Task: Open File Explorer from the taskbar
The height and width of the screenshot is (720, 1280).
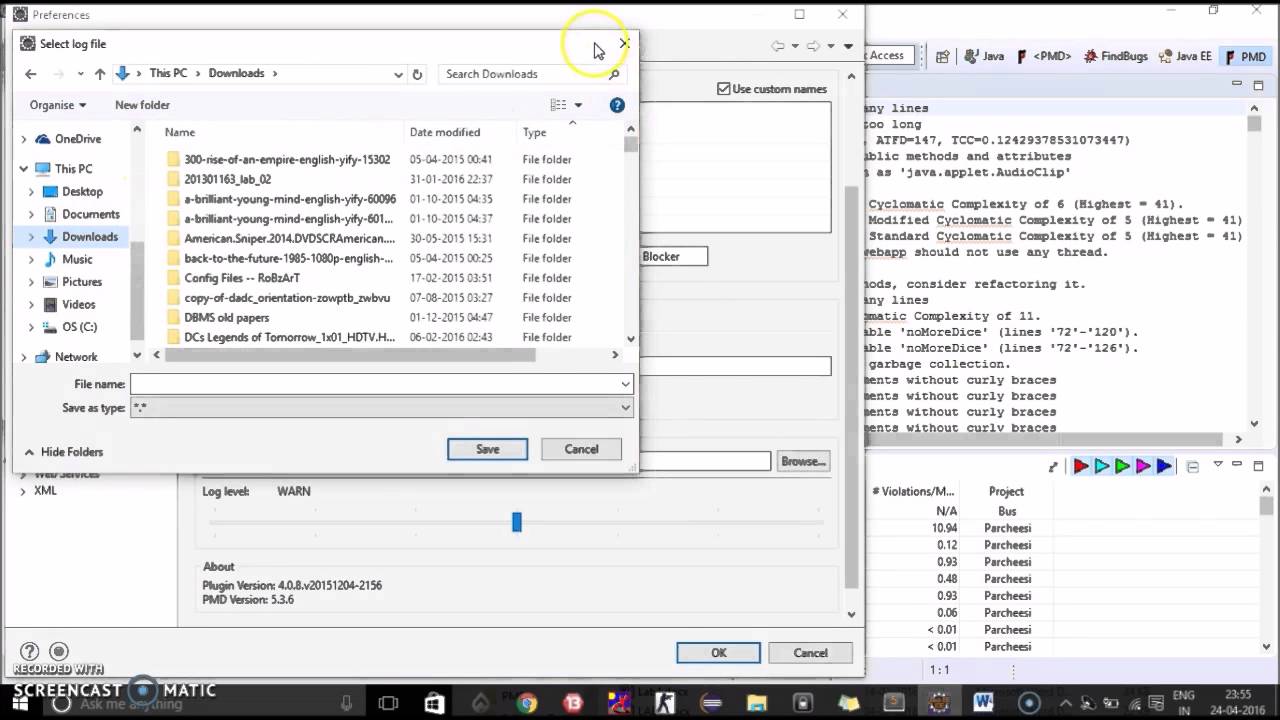Action: (757, 703)
